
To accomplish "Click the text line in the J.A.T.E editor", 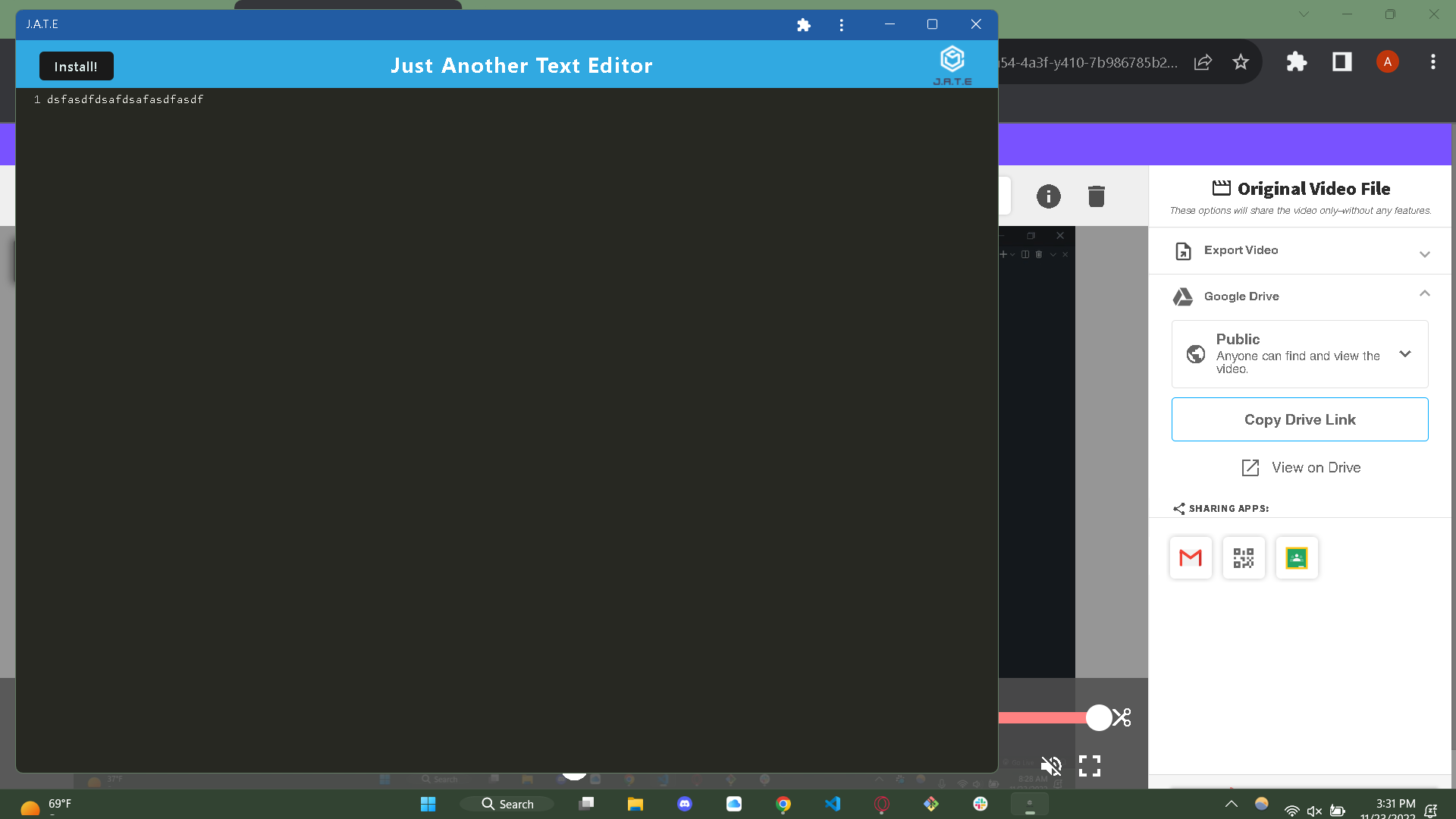I will [125, 99].
